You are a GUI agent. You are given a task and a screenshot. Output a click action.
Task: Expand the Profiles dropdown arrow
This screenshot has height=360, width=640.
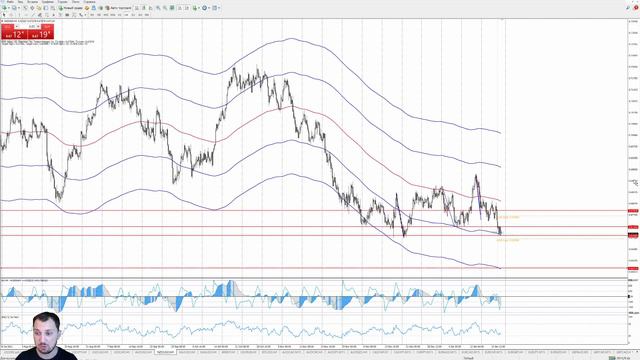coord(19,8)
